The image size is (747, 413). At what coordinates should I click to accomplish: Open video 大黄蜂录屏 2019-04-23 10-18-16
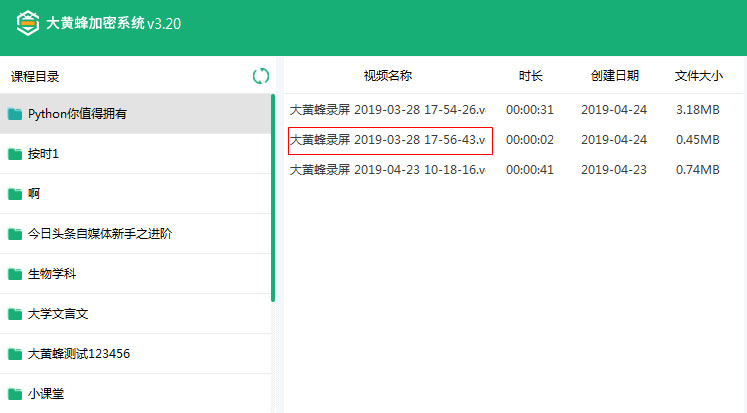387,170
